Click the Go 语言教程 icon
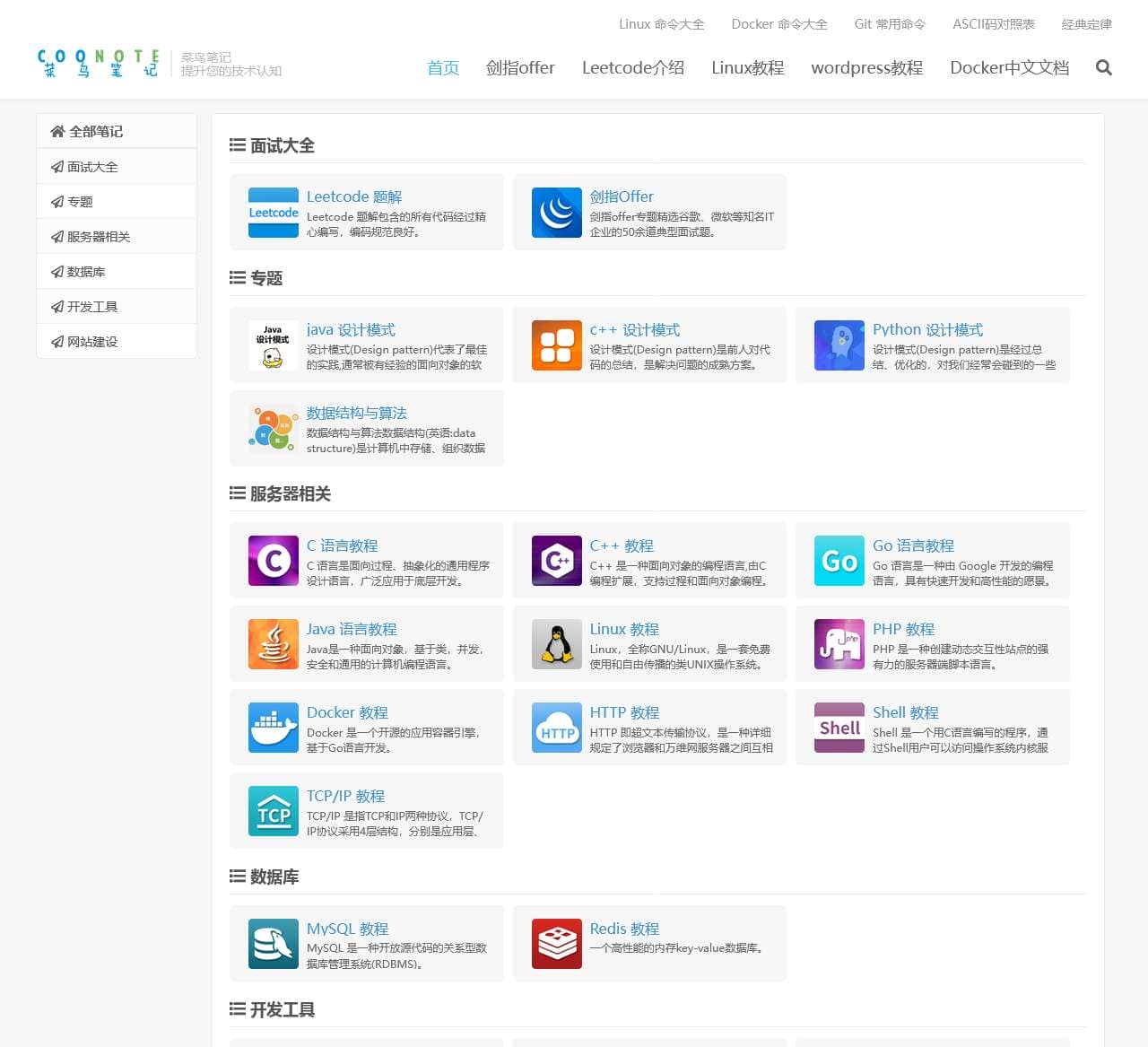Viewport: 1148px width, 1047px height. pyautogui.click(x=839, y=561)
